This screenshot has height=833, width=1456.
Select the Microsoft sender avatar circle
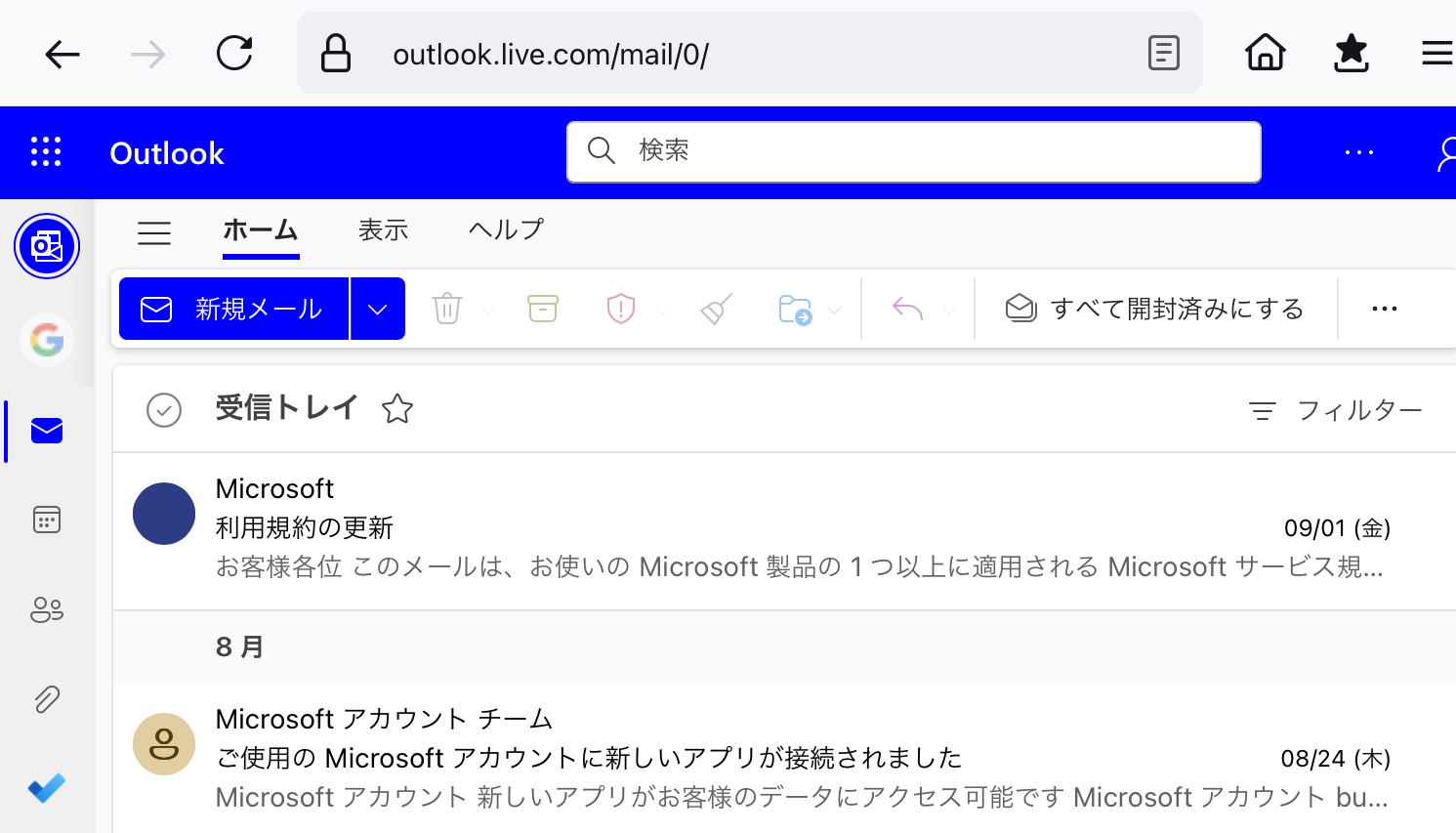tap(164, 514)
